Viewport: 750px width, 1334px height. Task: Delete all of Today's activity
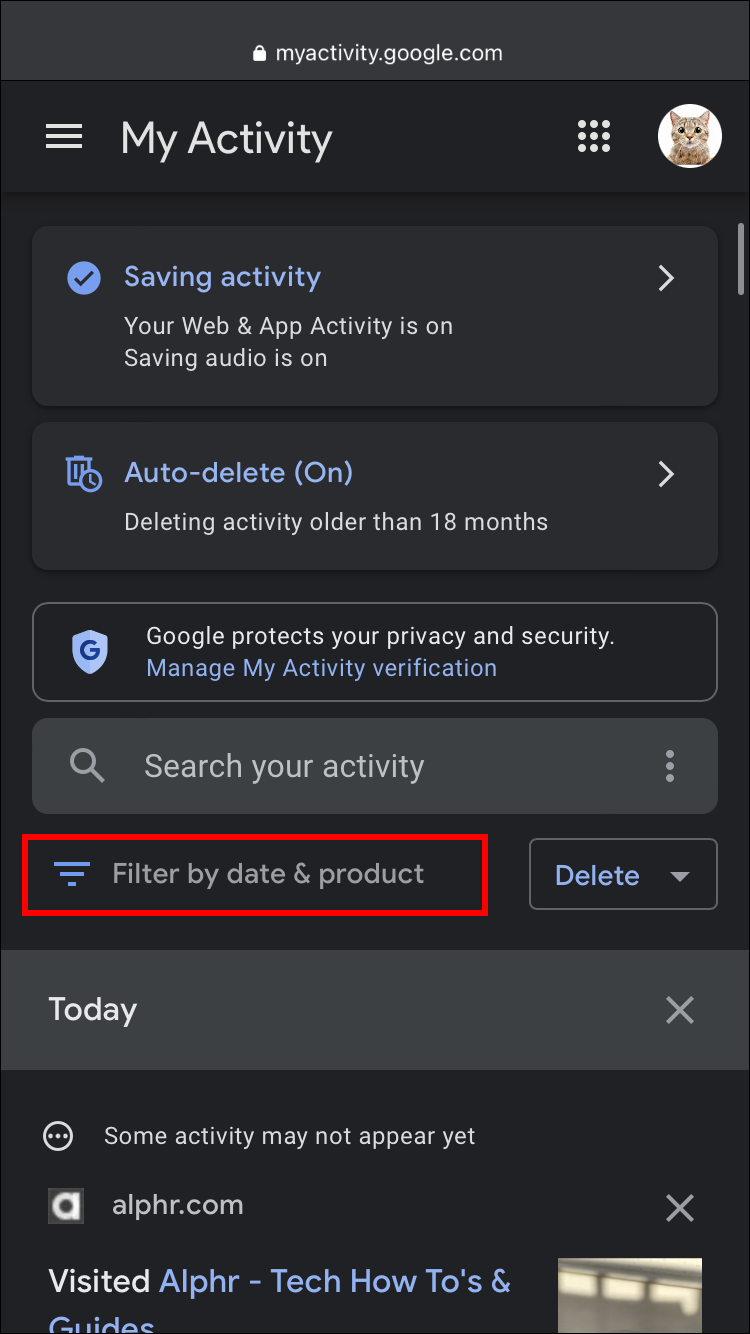pyautogui.click(x=680, y=1010)
